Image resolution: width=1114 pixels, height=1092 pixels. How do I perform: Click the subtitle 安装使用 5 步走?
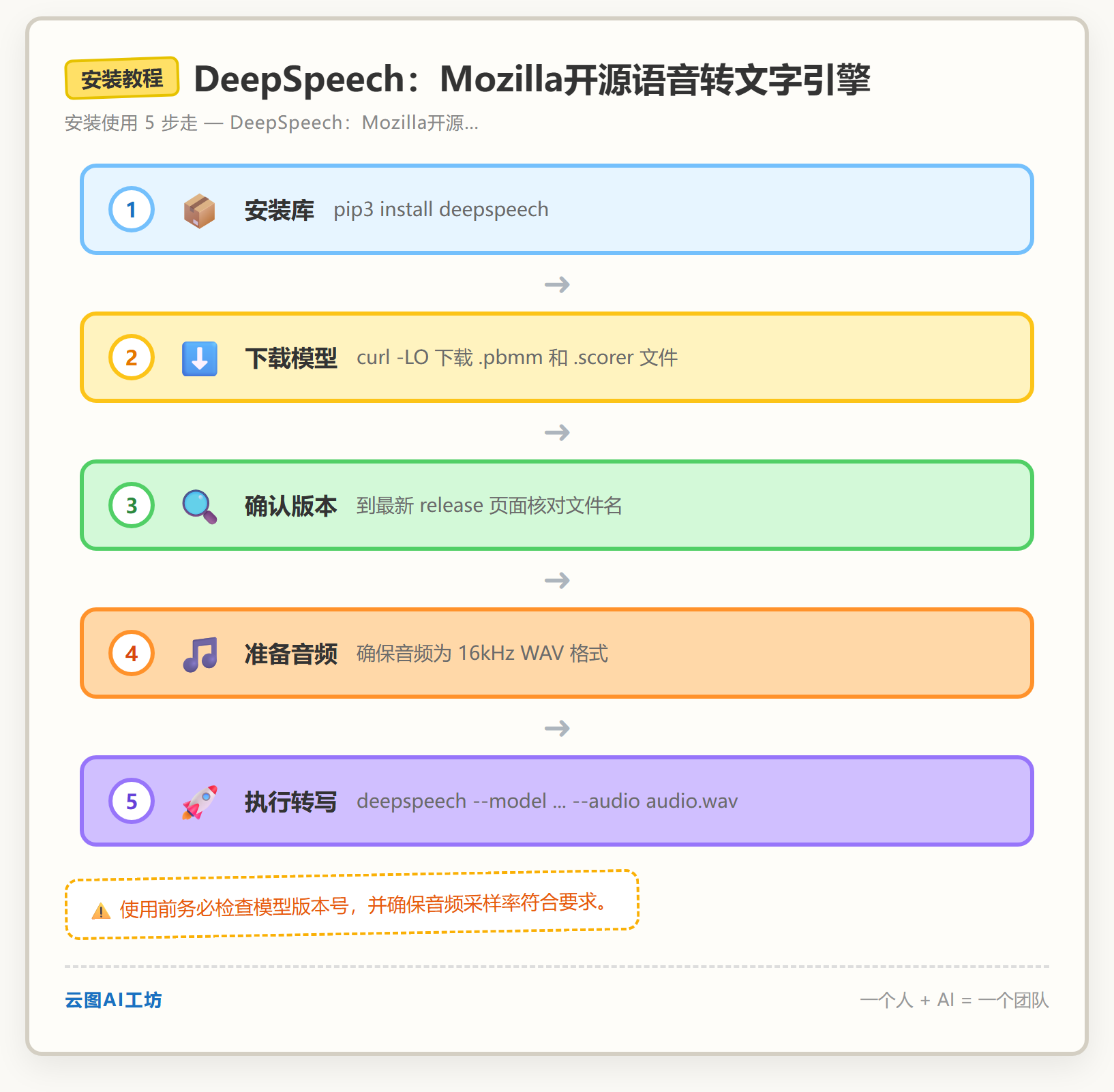(x=271, y=123)
